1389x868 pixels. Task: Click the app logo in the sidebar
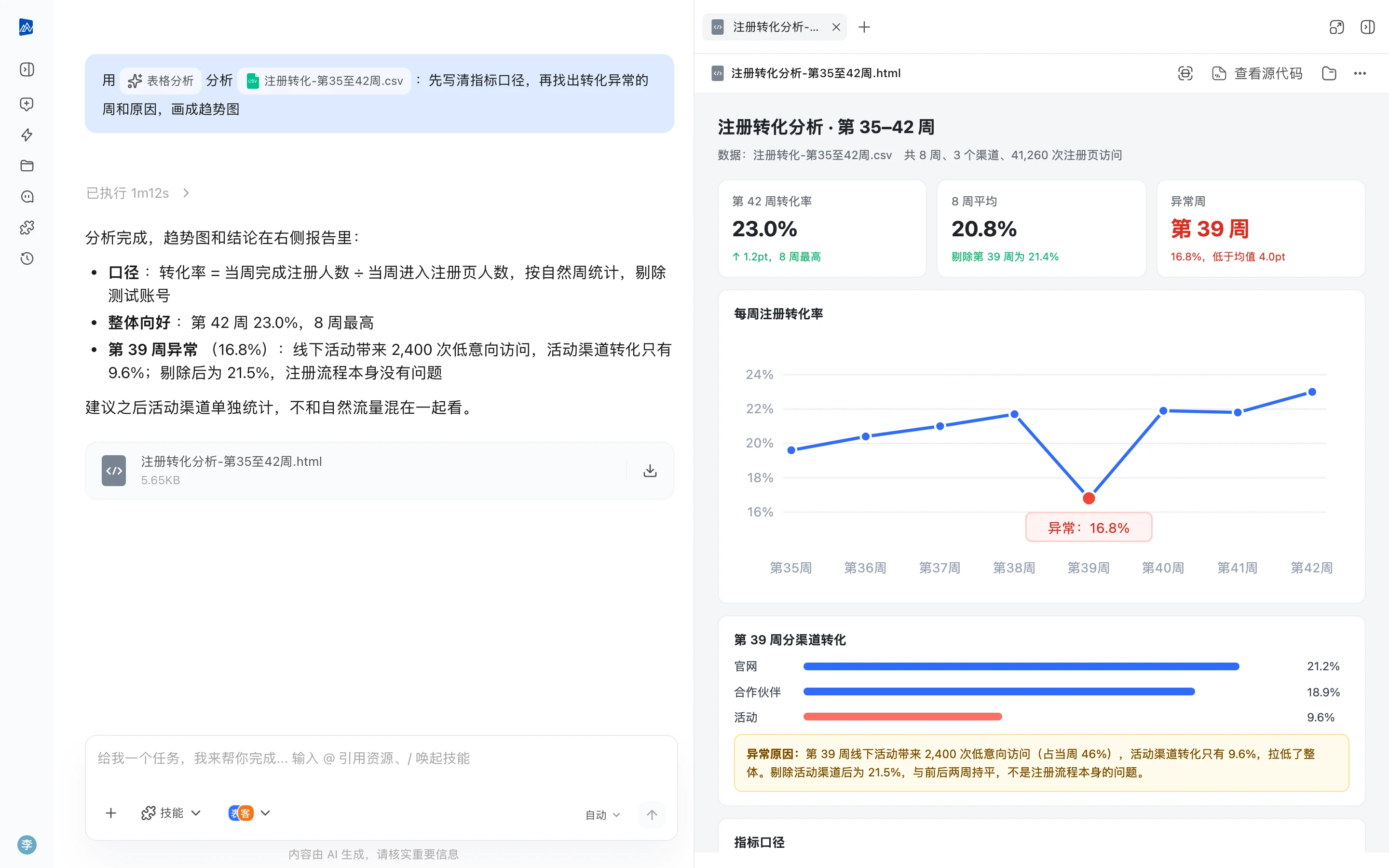pyautogui.click(x=27, y=27)
